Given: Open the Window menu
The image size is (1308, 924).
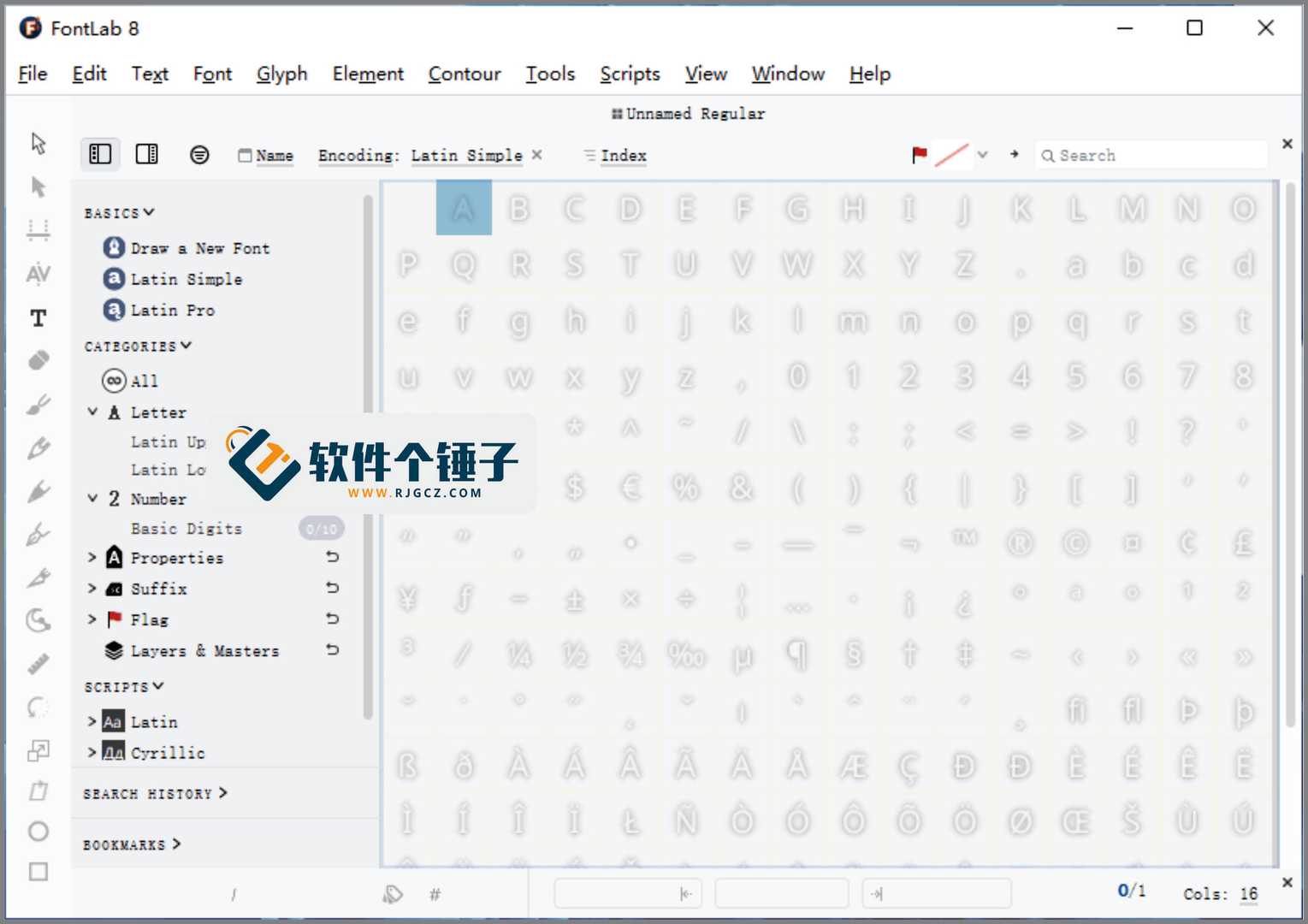Looking at the screenshot, I should pyautogui.click(x=788, y=74).
